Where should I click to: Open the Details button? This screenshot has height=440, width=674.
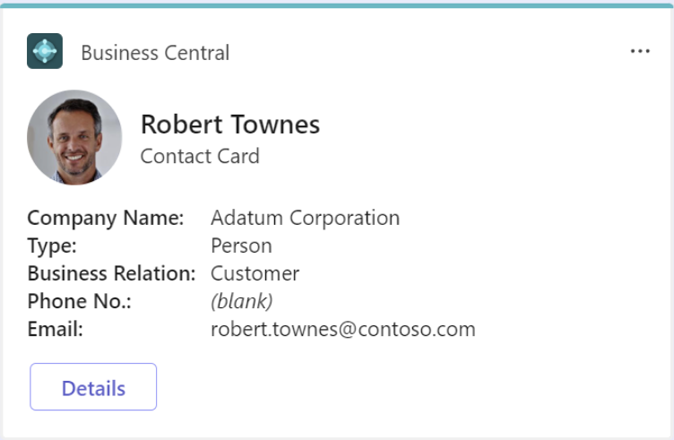coord(93,388)
